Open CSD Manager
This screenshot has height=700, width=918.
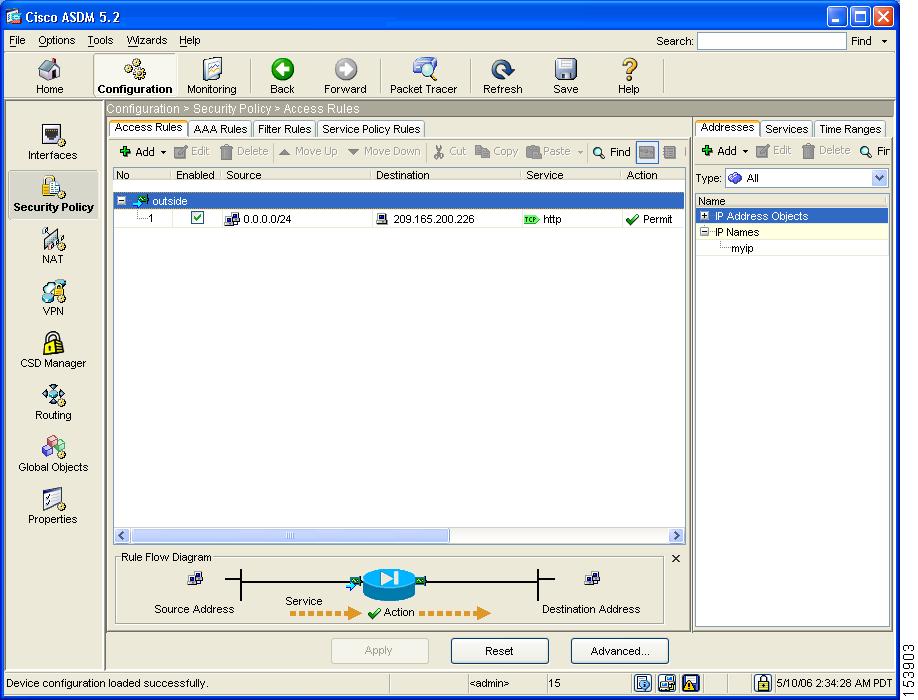[53, 350]
